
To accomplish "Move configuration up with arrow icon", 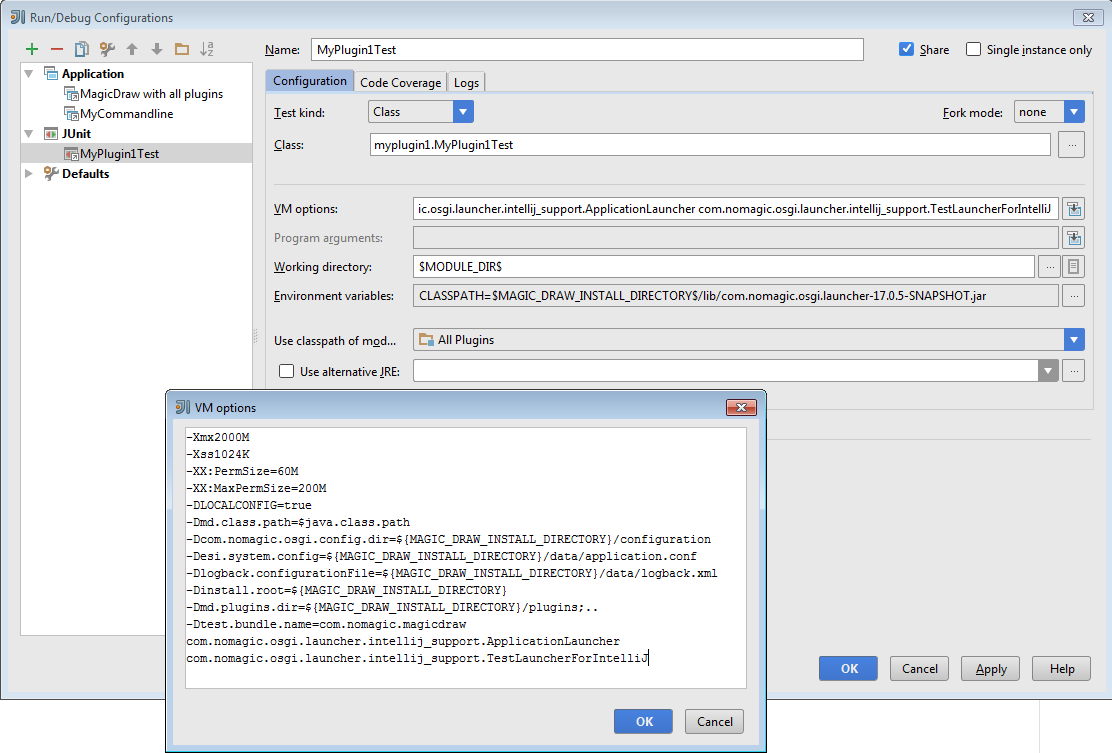I will click(x=132, y=49).
